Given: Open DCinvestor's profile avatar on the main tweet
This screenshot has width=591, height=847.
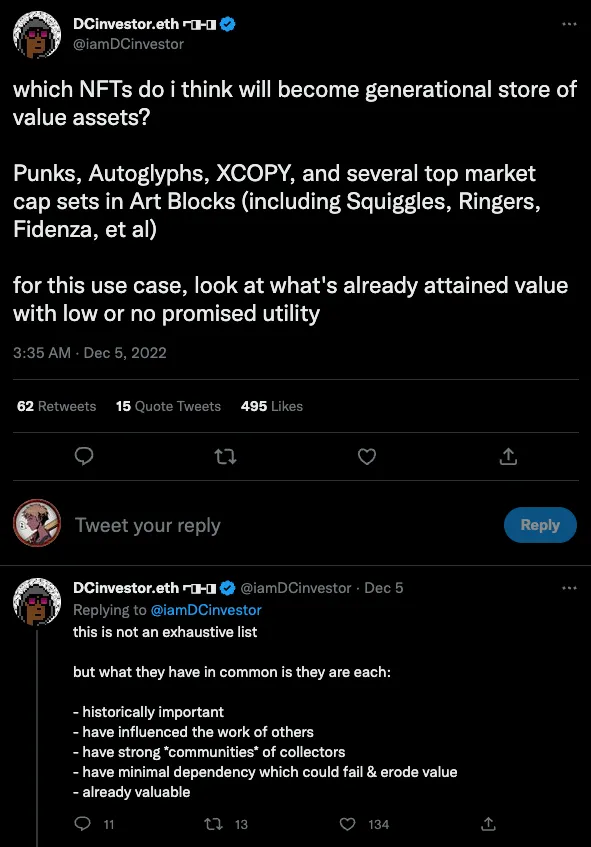Looking at the screenshot, I should point(37,35).
